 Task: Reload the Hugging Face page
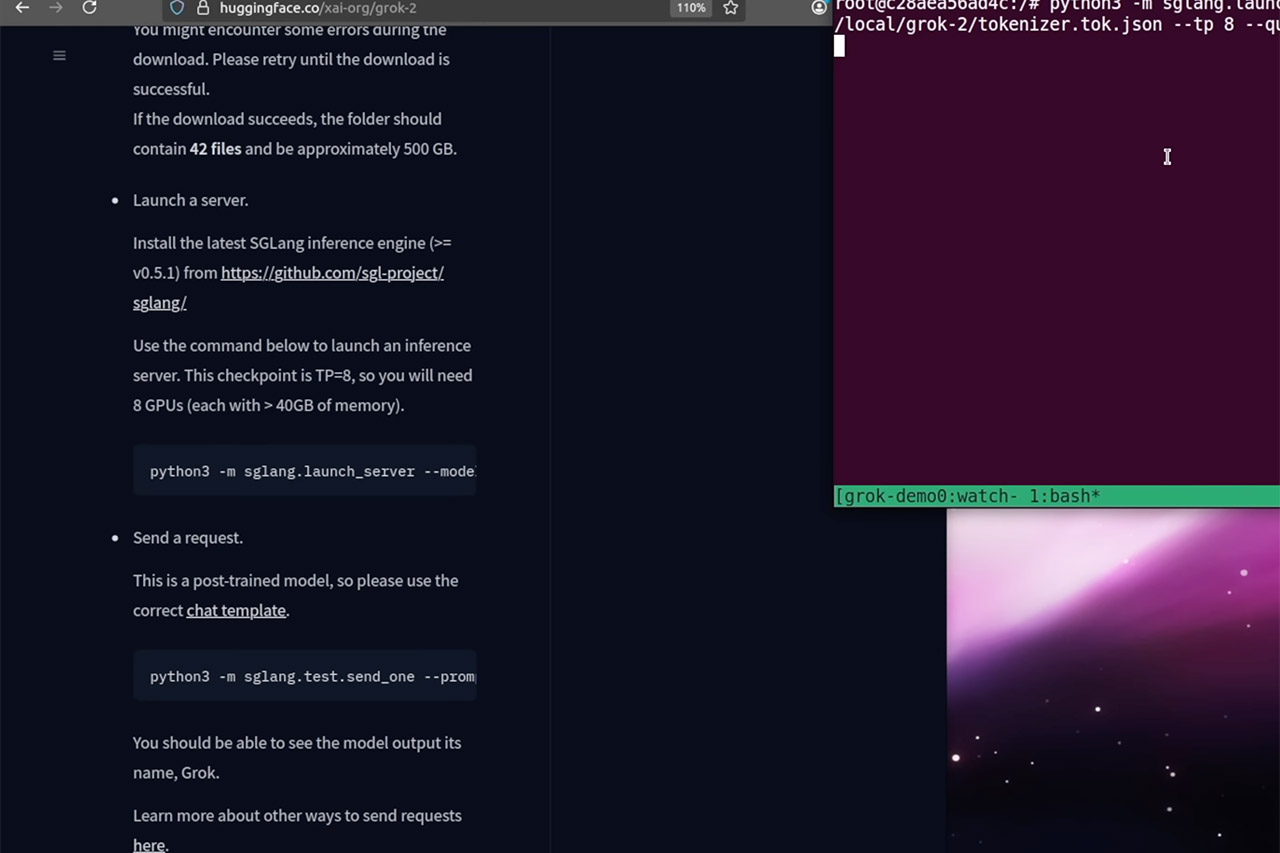click(89, 8)
